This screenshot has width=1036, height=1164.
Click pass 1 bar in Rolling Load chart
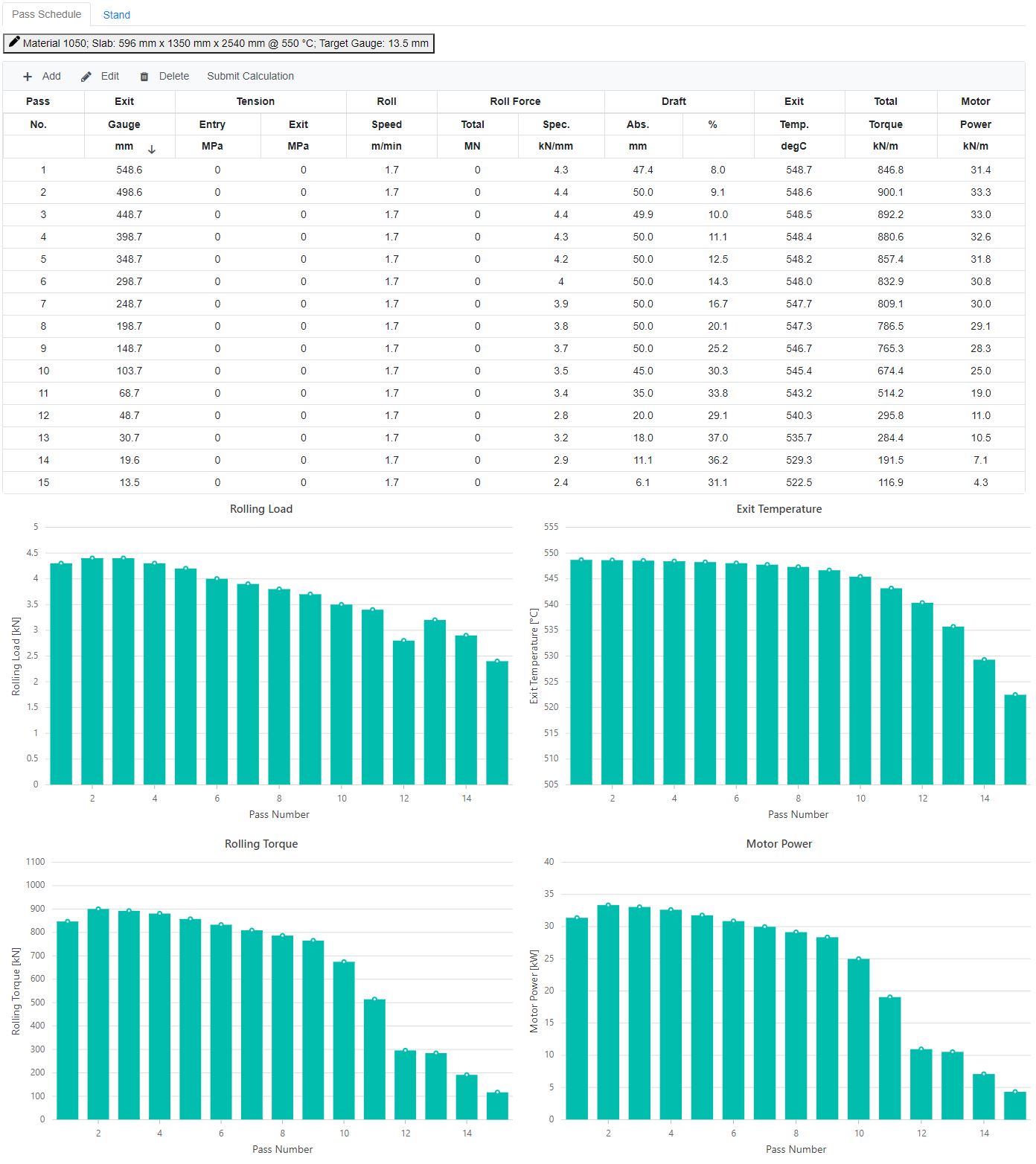[x=61, y=674]
